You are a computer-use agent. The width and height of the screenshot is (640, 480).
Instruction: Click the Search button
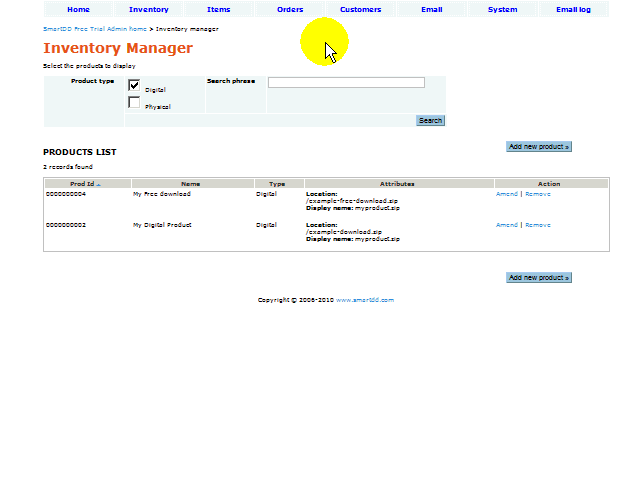(430, 121)
